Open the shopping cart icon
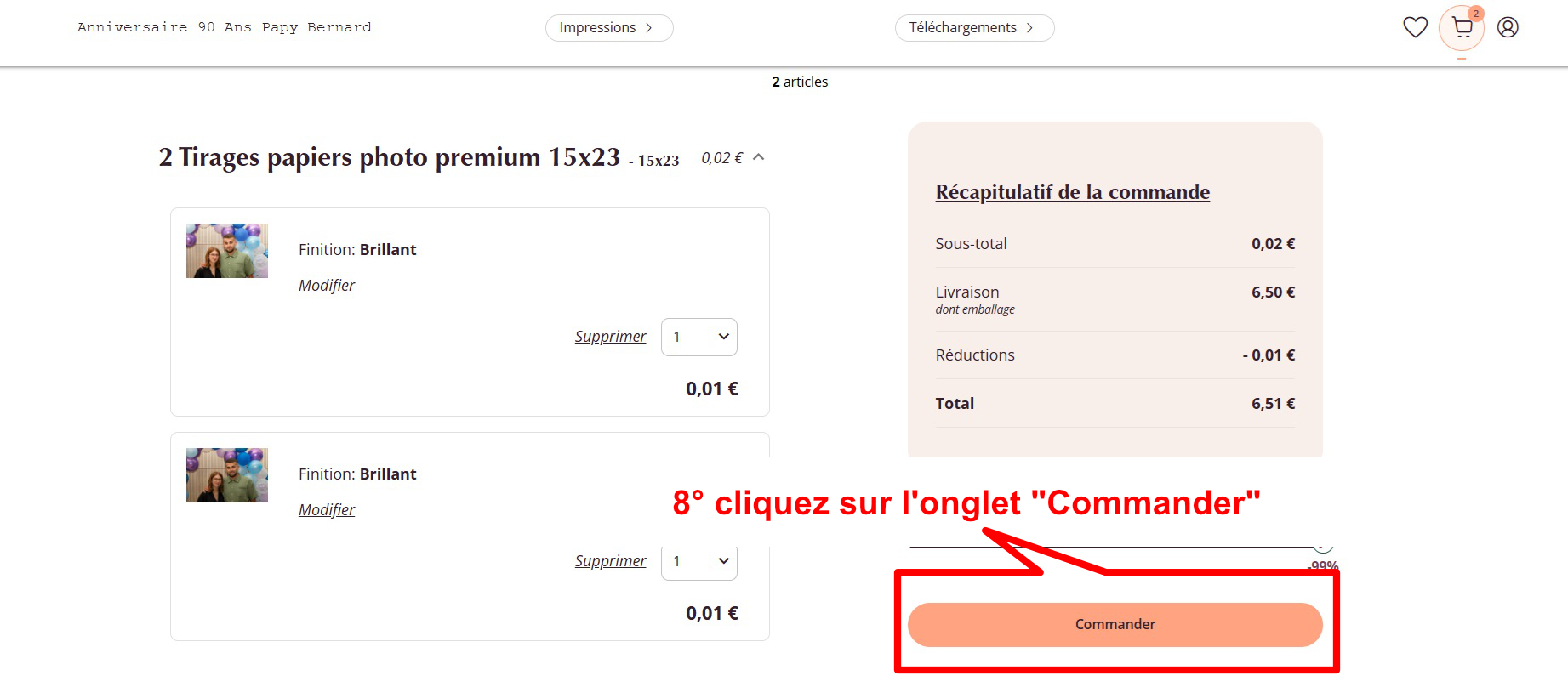Image resolution: width=1568 pixels, height=687 pixels. coord(1462,28)
